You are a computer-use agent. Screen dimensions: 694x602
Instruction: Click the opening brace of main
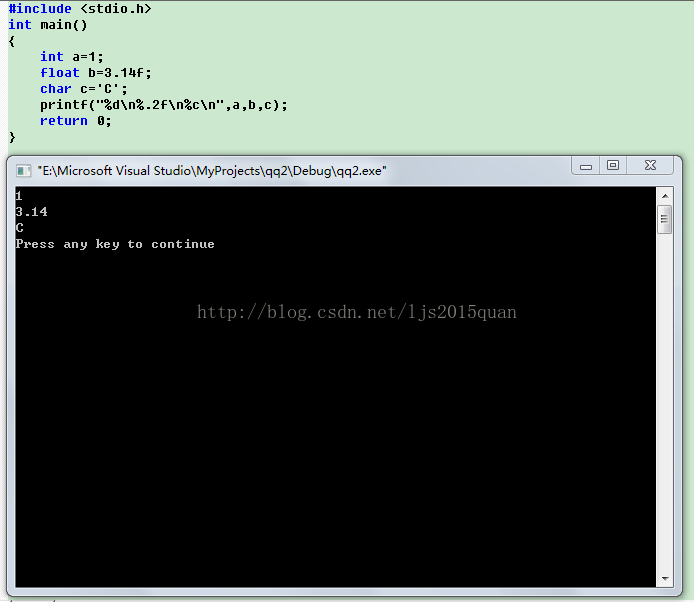(12, 41)
